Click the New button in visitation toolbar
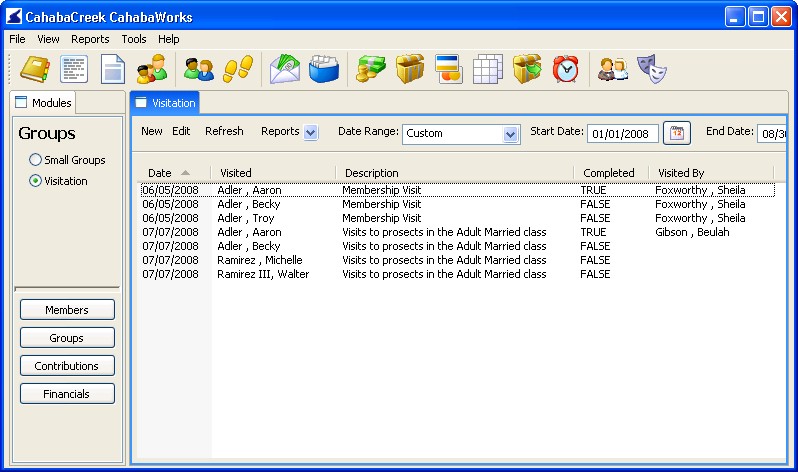 tap(152, 131)
